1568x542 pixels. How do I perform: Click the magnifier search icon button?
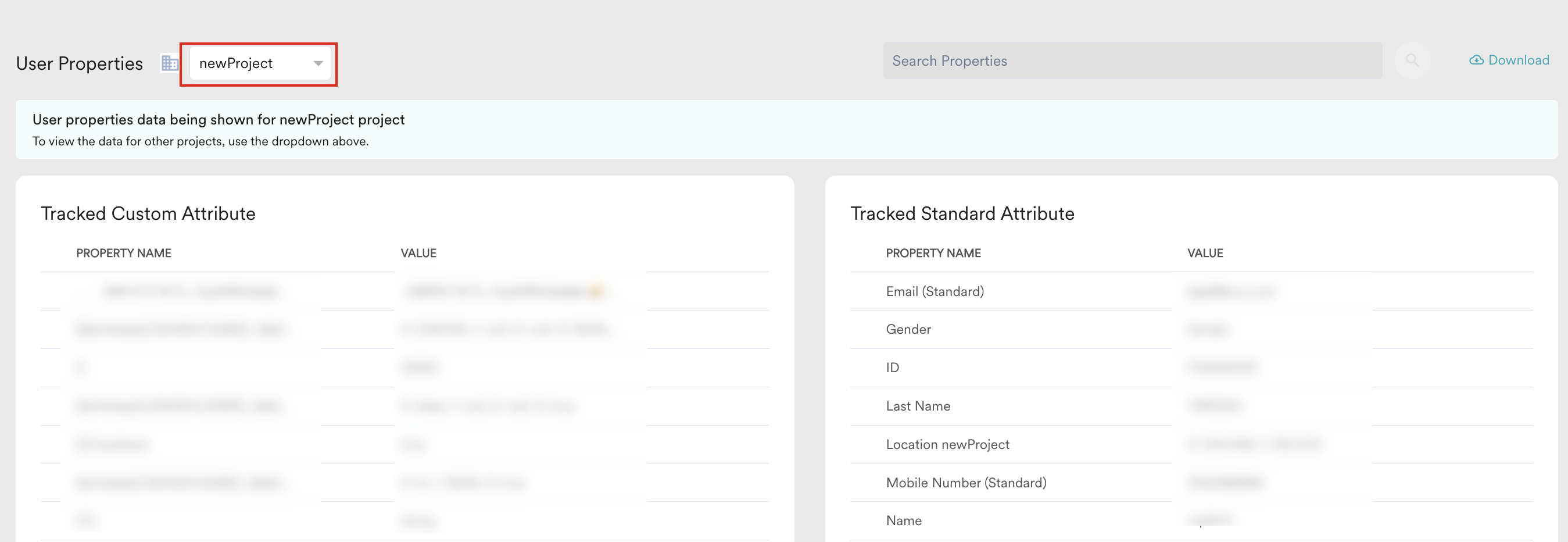[x=1412, y=60]
